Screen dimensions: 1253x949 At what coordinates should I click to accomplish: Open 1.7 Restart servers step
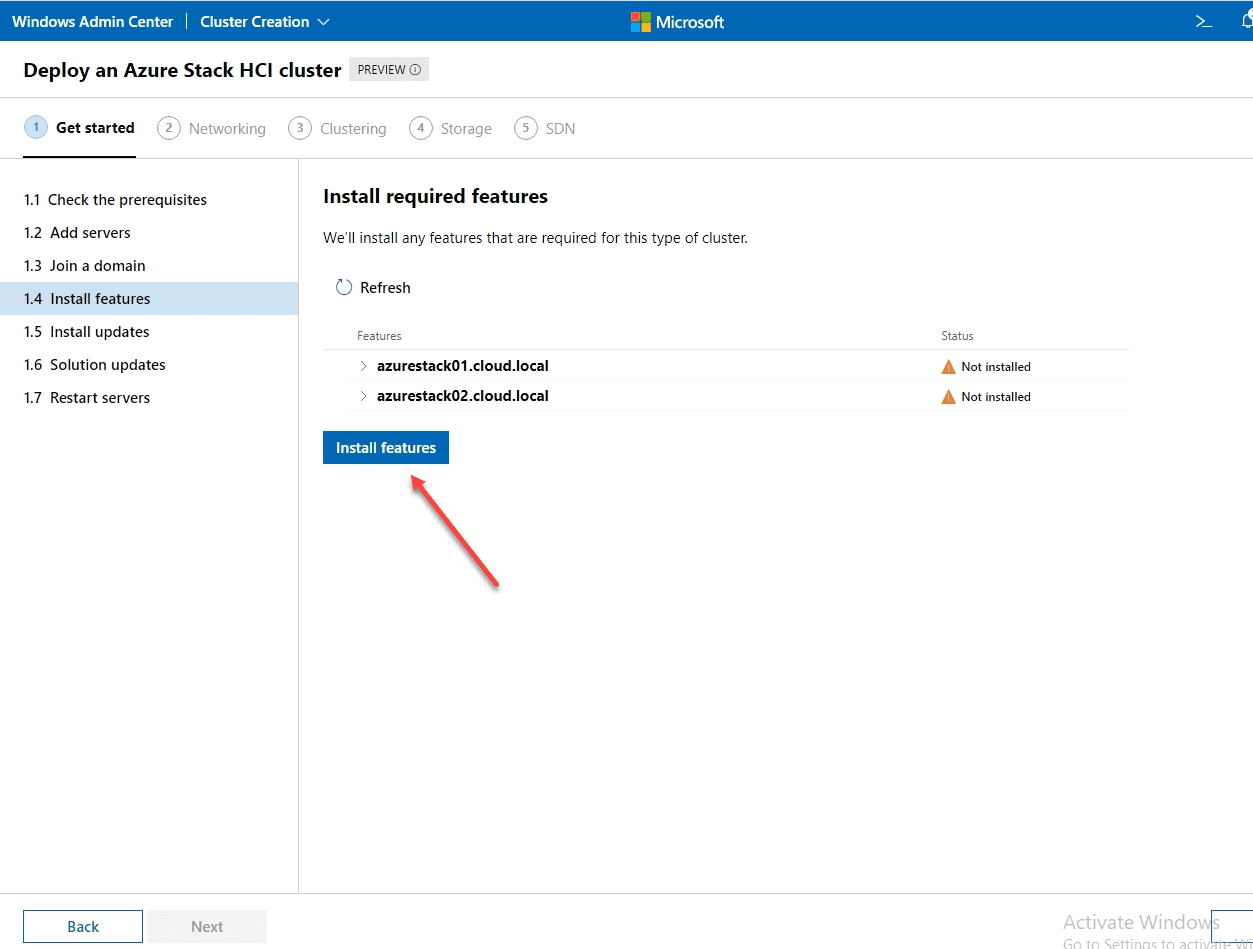tap(100, 398)
